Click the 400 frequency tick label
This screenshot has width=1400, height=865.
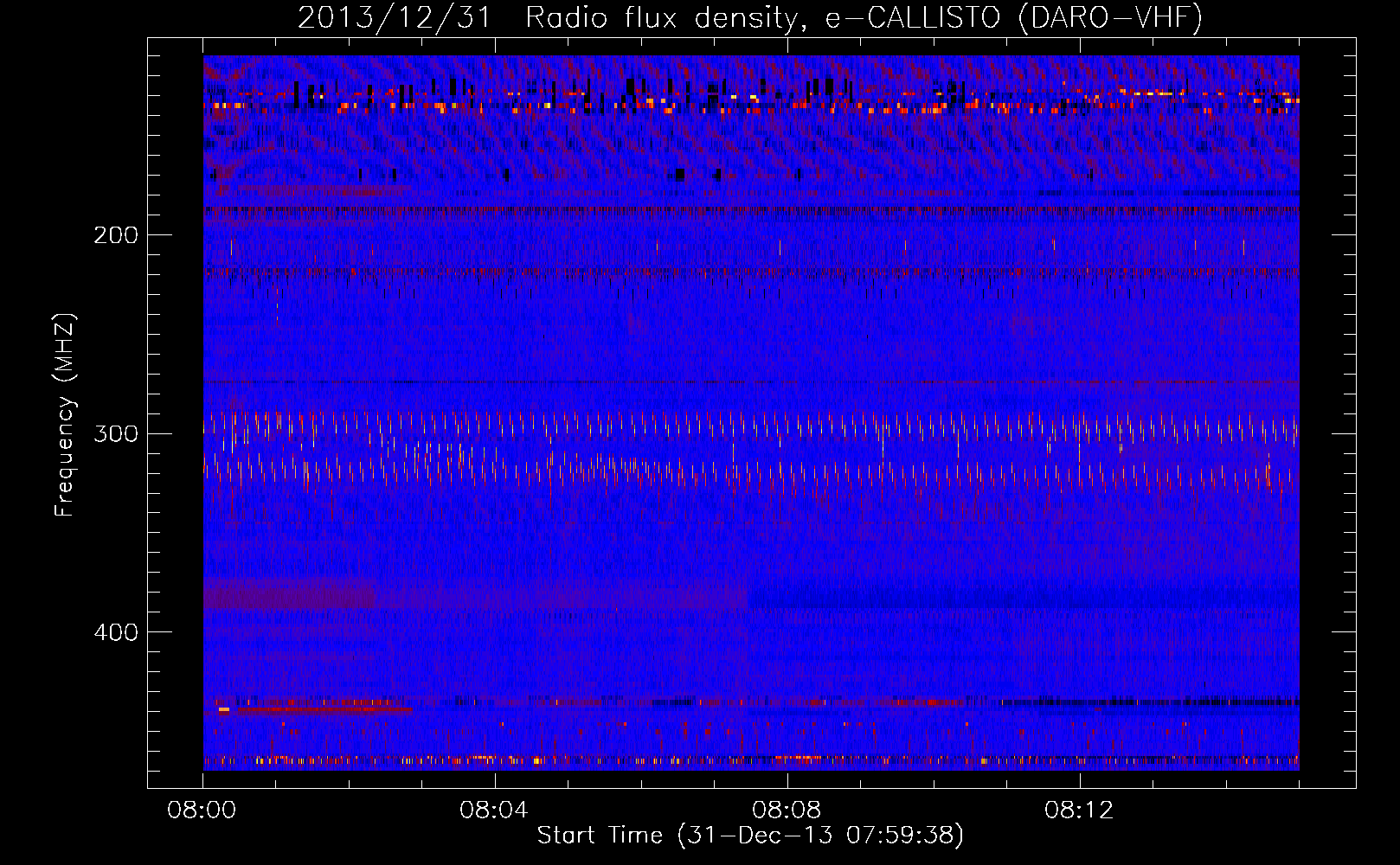click(116, 632)
